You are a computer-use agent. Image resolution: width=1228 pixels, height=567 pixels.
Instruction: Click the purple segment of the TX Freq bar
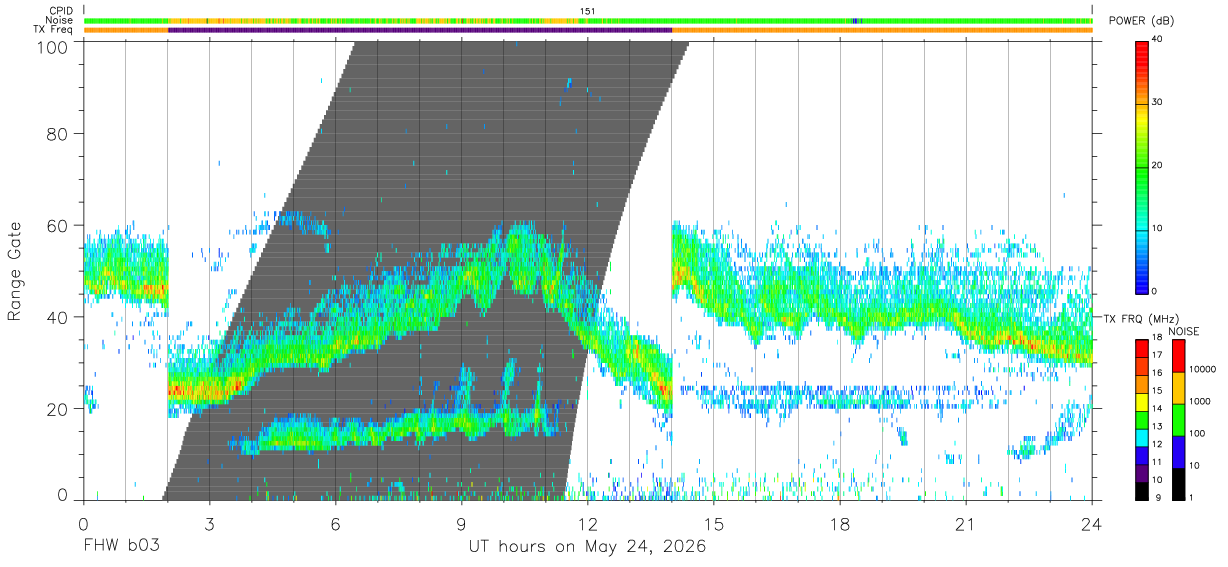coord(420,30)
